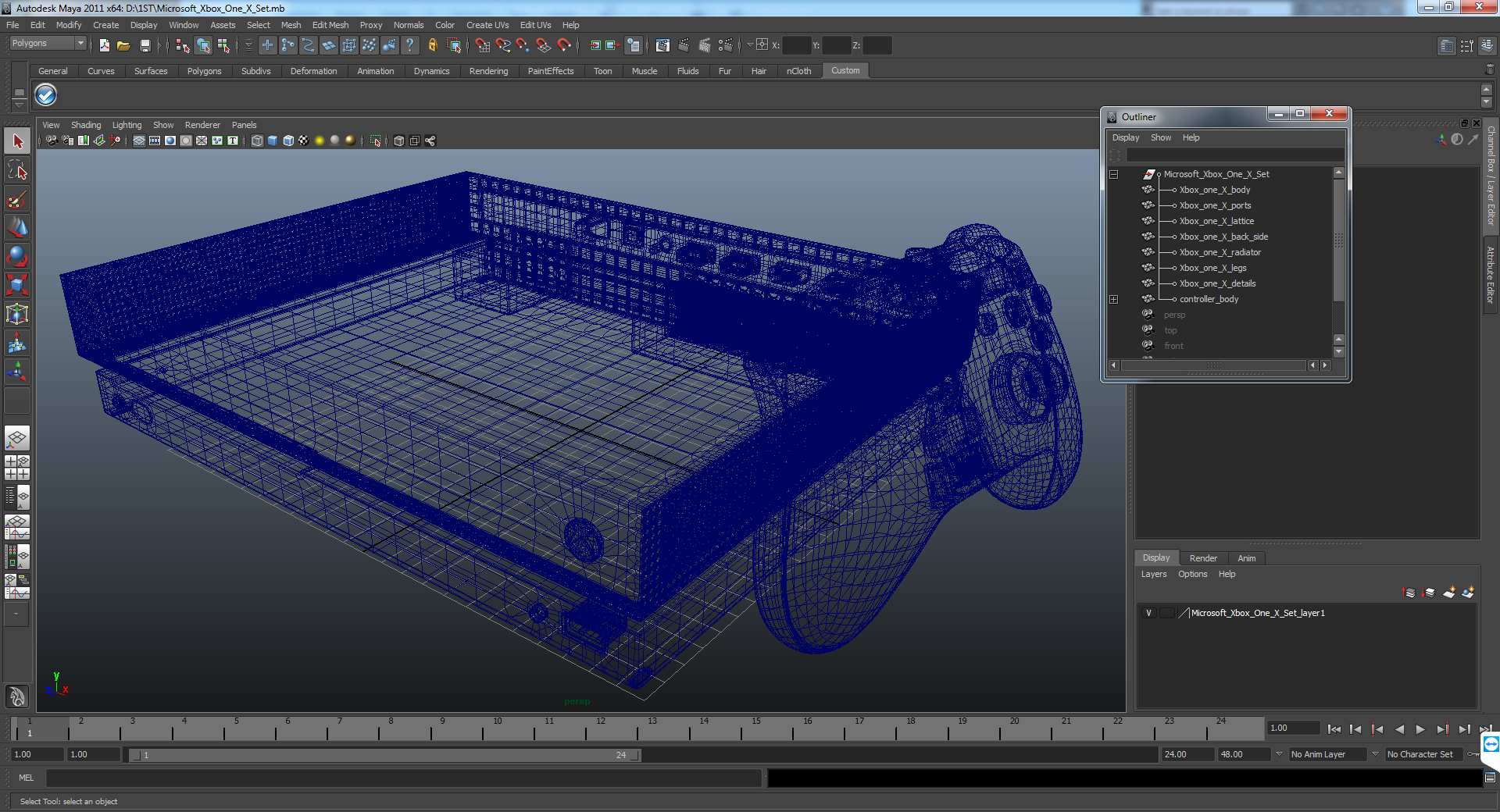Toggle the auto keyframe button
Image resolution: width=1500 pixels, height=812 pixels.
point(1473,754)
